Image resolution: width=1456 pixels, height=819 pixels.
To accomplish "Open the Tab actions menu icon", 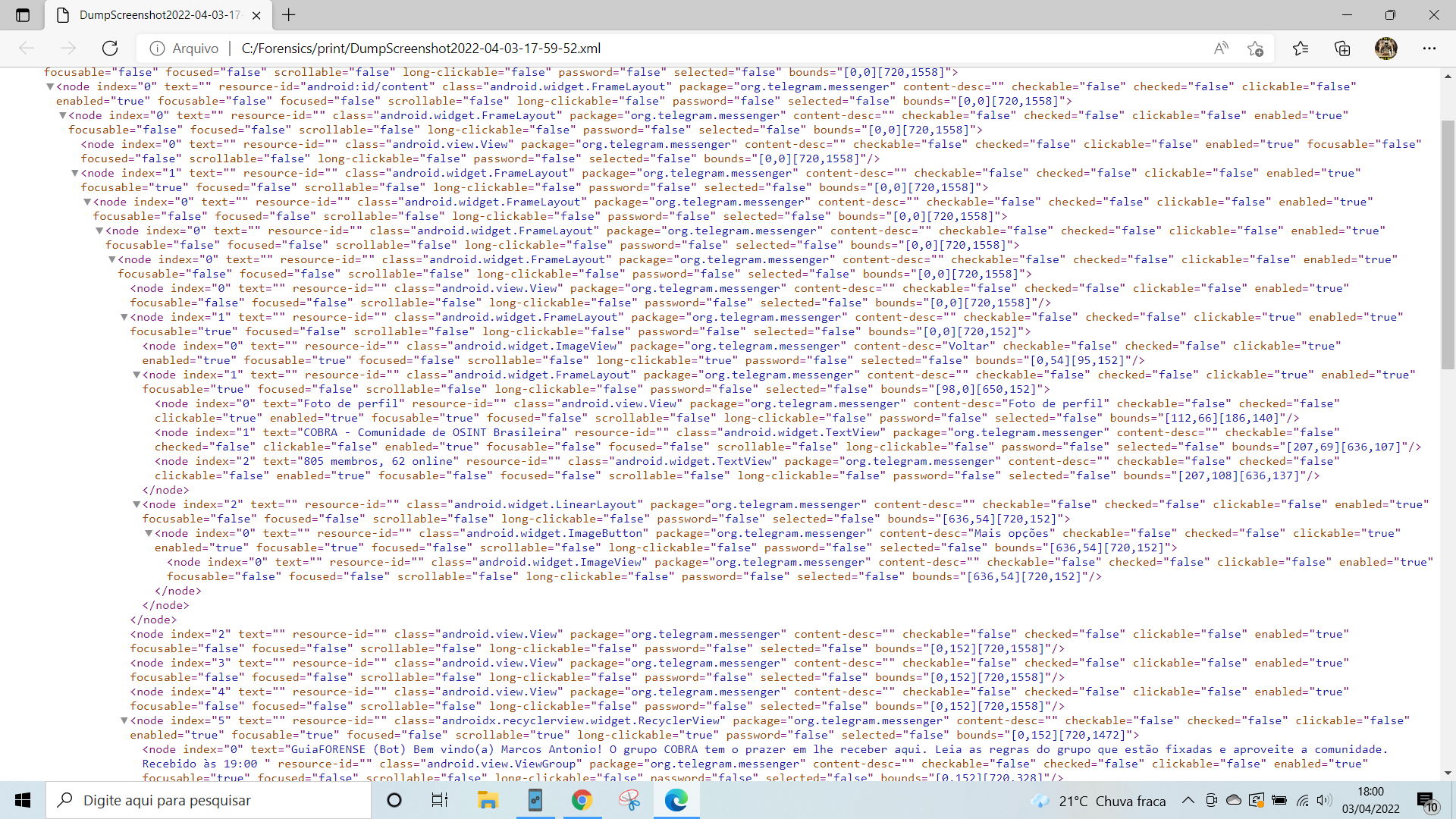I will [23, 15].
